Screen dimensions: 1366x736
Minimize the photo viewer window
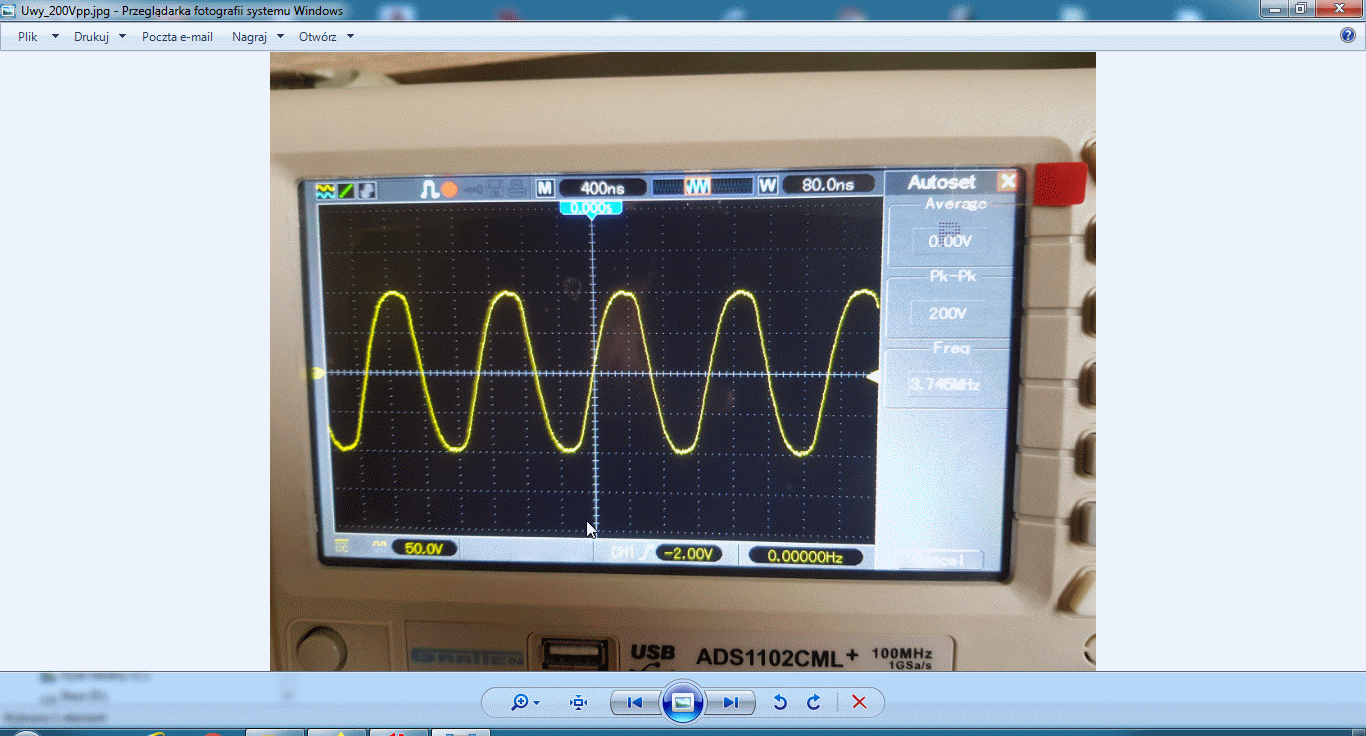(1274, 9)
